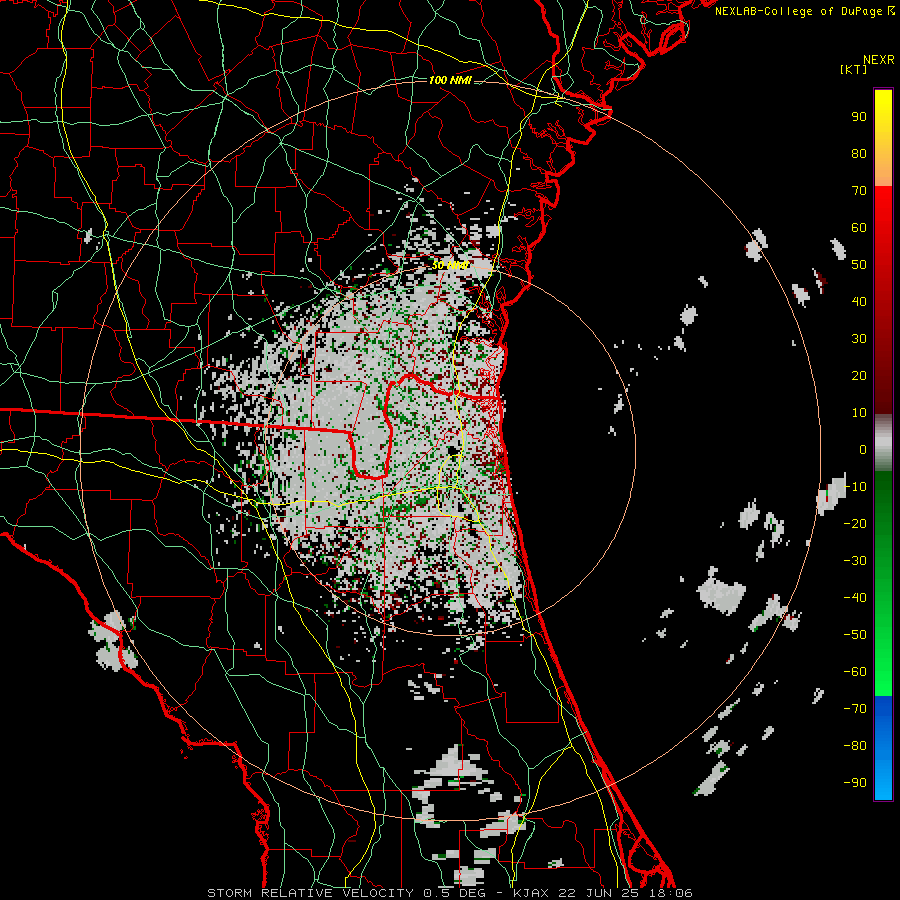Click the positive 90 scale label
Screen dimensions: 900x900
(x=859, y=117)
